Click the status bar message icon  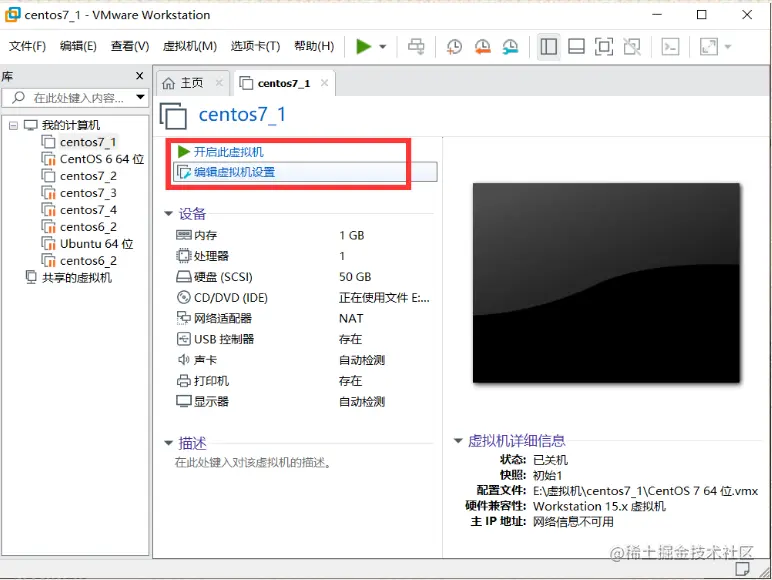click(x=742, y=569)
